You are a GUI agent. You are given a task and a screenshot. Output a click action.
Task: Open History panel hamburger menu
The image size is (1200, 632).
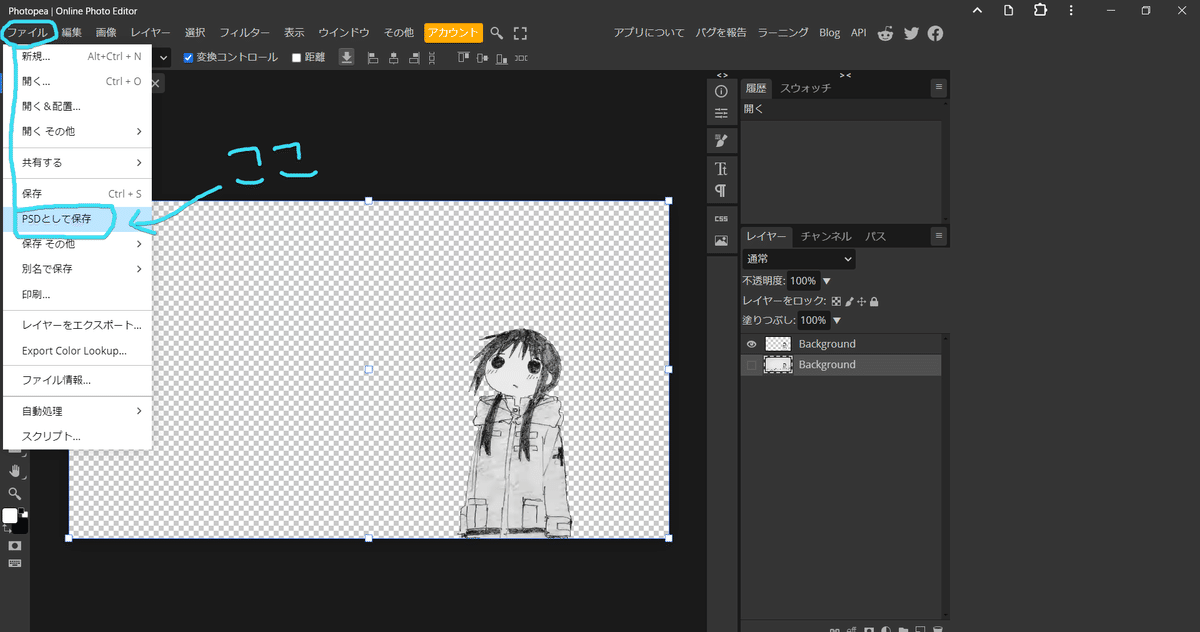pos(939,88)
